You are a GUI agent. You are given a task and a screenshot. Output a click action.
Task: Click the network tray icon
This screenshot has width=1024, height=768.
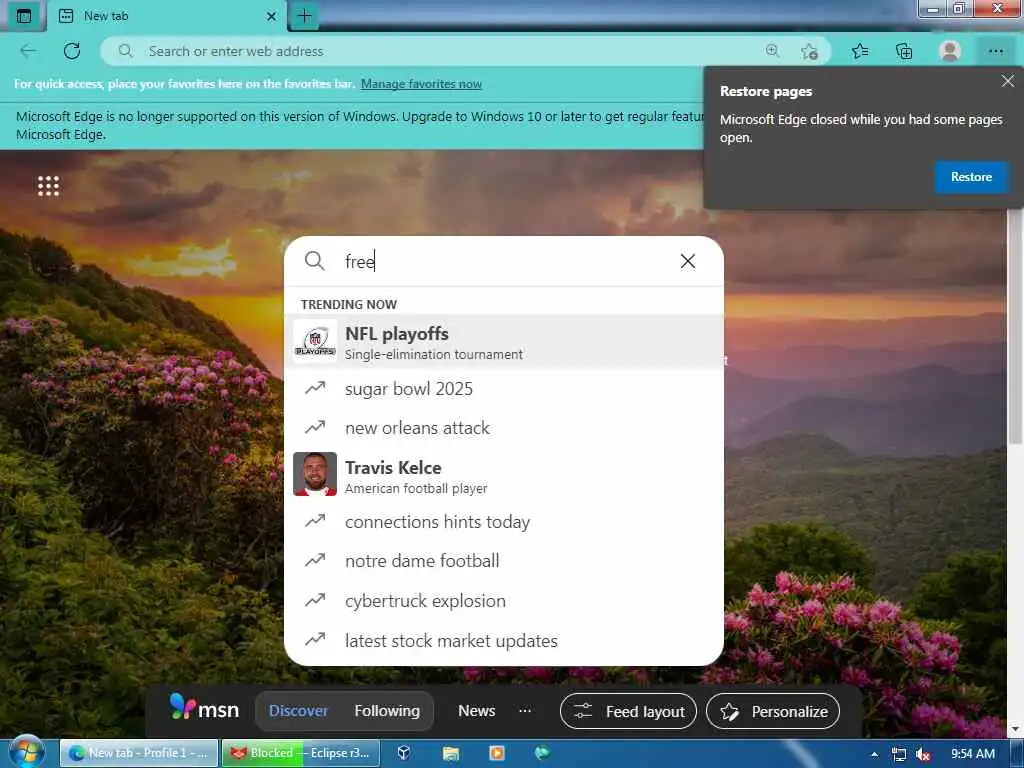(899, 754)
